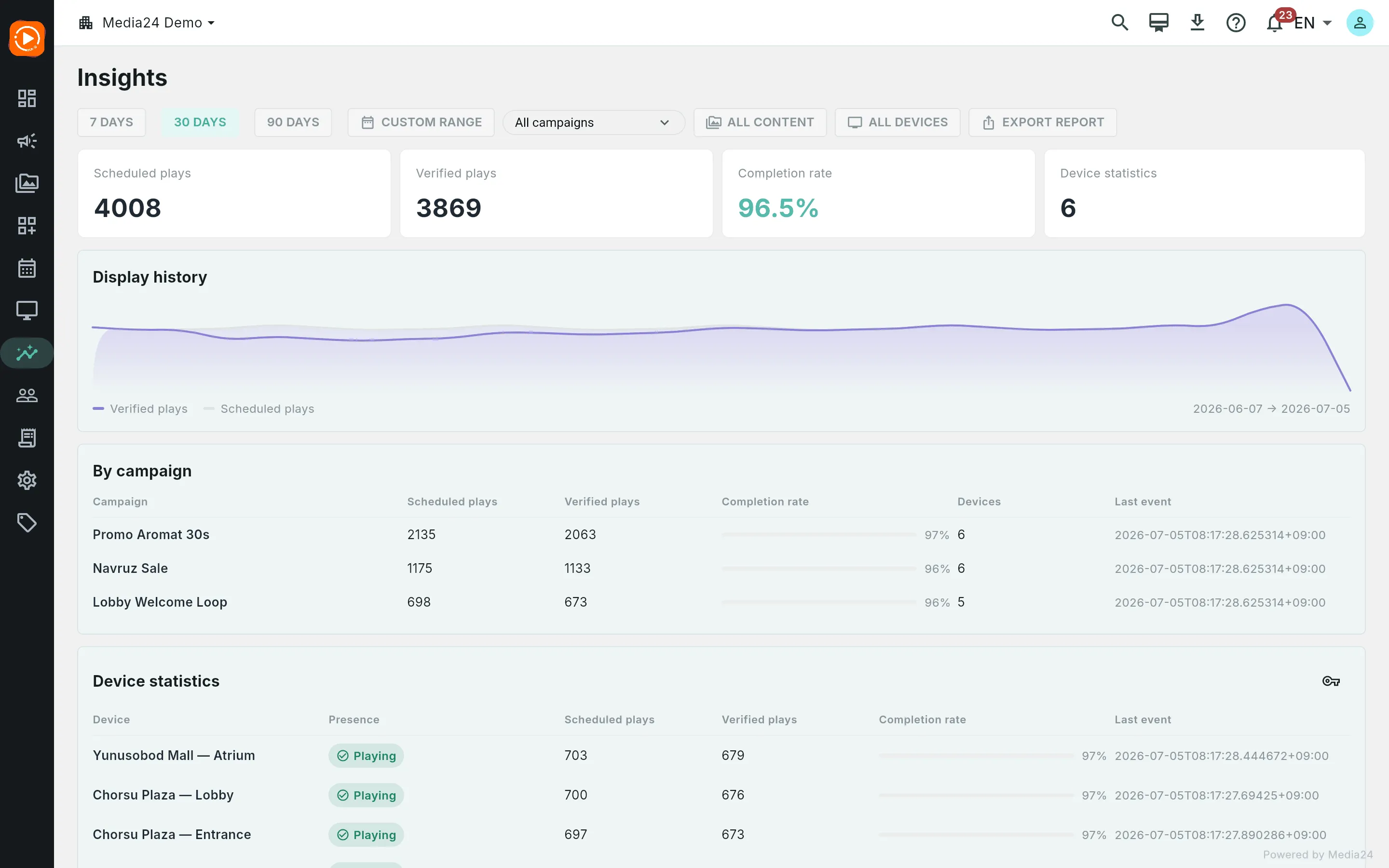Click the download icon in header
1389x868 pixels.
pyautogui.click(x=1198, y=22)
